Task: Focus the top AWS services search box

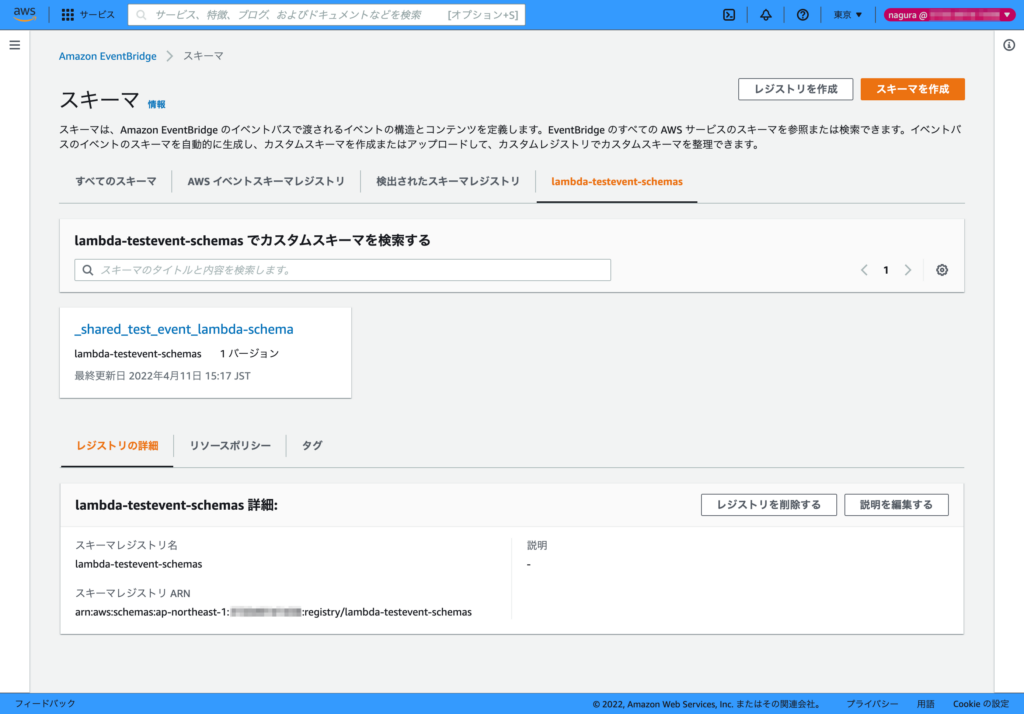Action: [x=327, y=15]
